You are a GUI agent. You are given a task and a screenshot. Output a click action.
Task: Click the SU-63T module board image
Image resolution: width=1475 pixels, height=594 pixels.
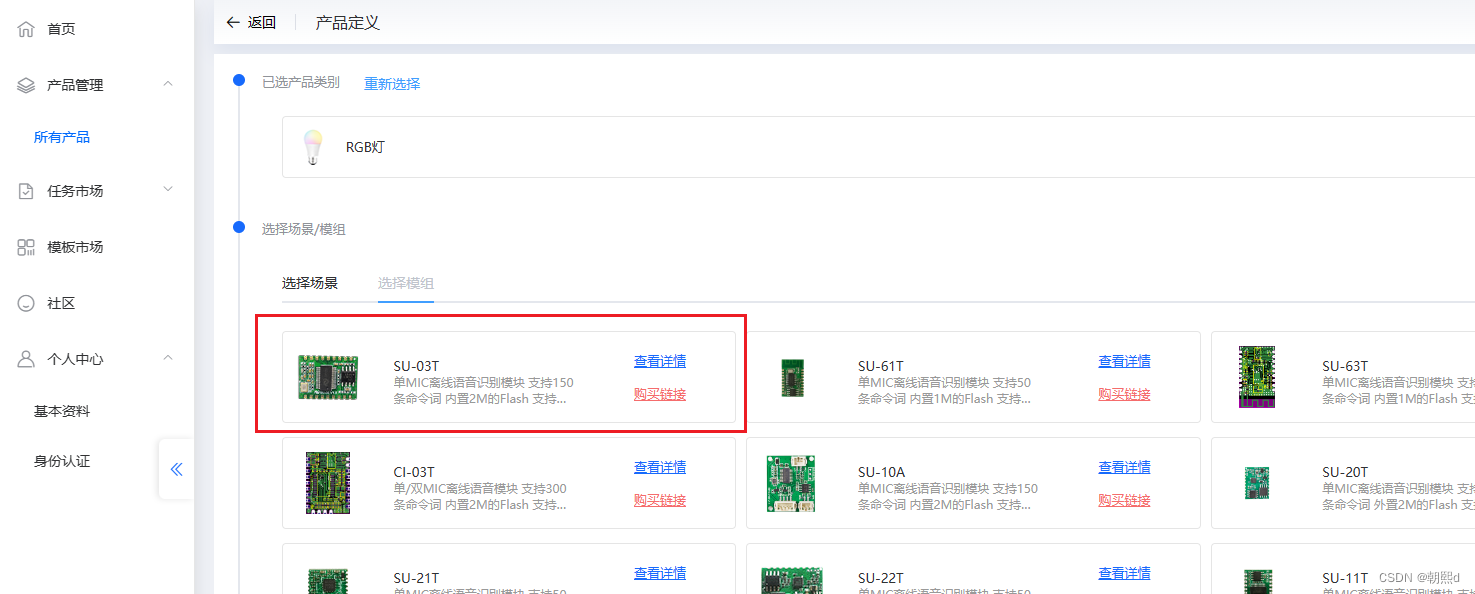(1257, 377)
